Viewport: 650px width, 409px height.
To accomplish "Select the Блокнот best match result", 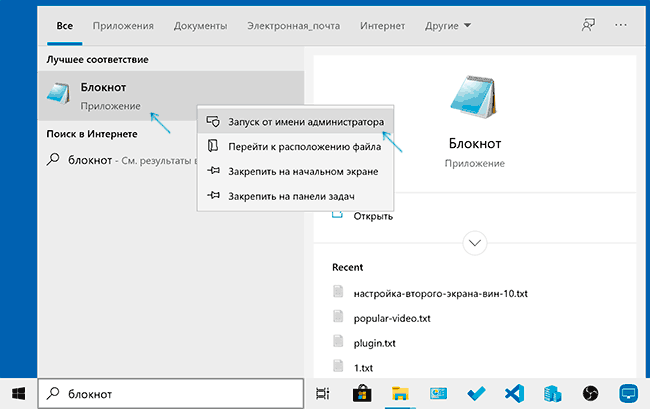I will (171, 96).
